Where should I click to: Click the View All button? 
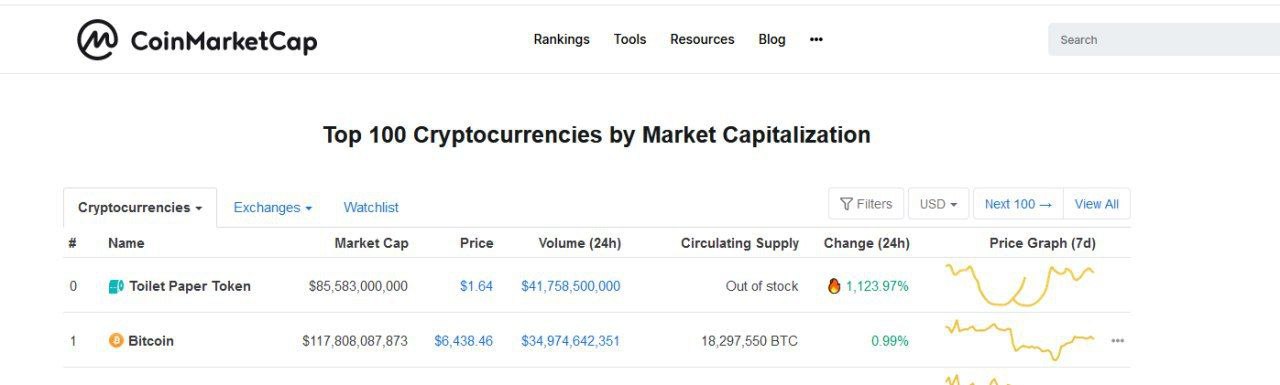coord(1097,204)
